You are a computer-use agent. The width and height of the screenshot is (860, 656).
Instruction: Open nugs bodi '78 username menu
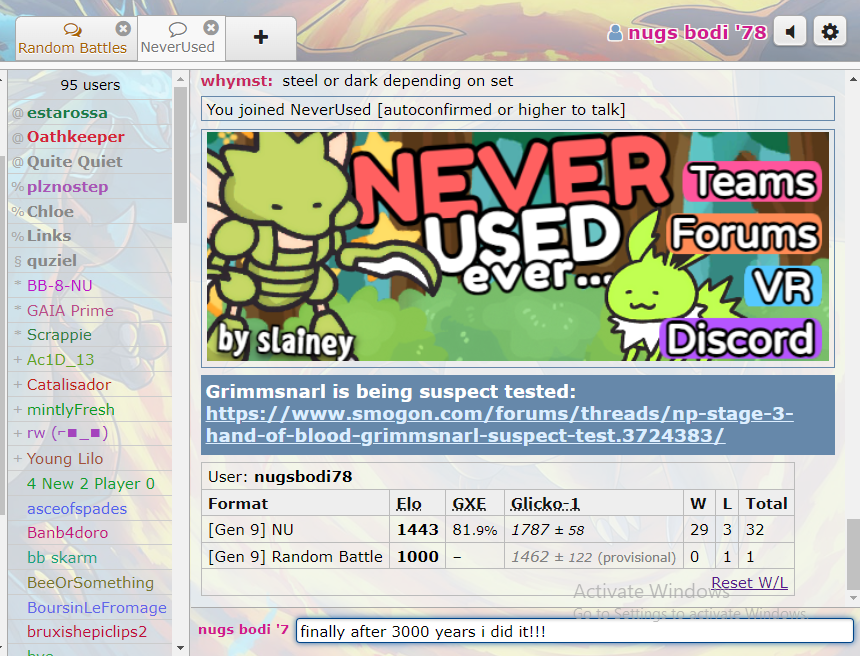point(697,32)
